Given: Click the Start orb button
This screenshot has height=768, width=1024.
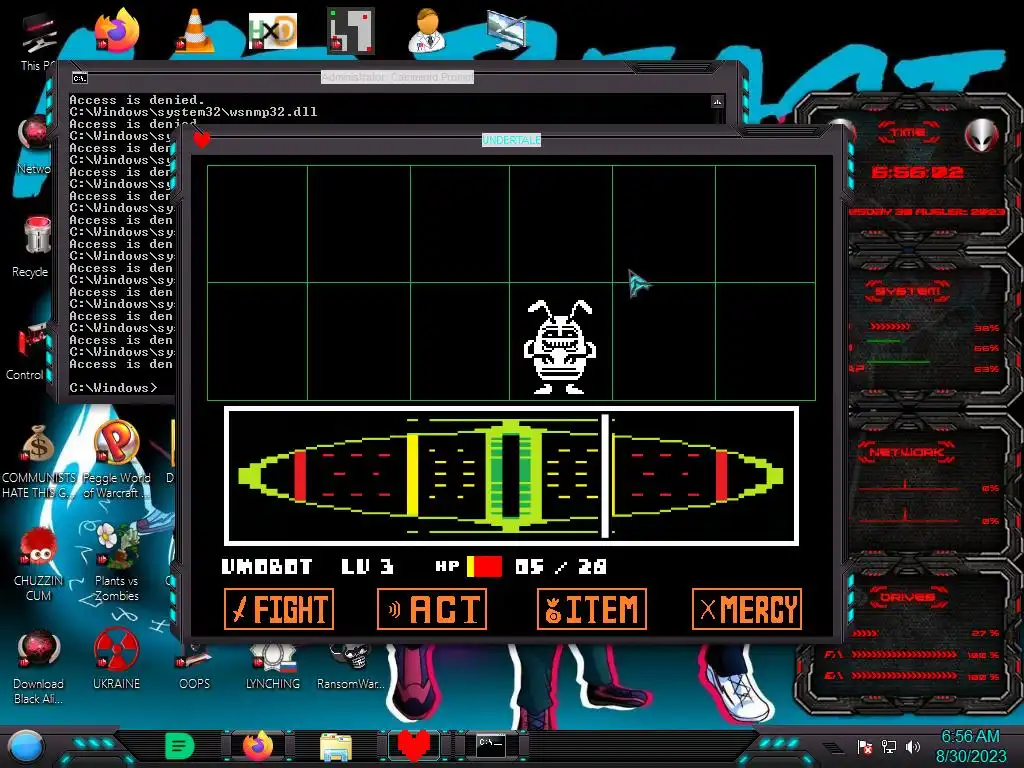Looking at the screenshot, I should coord(25,746).
